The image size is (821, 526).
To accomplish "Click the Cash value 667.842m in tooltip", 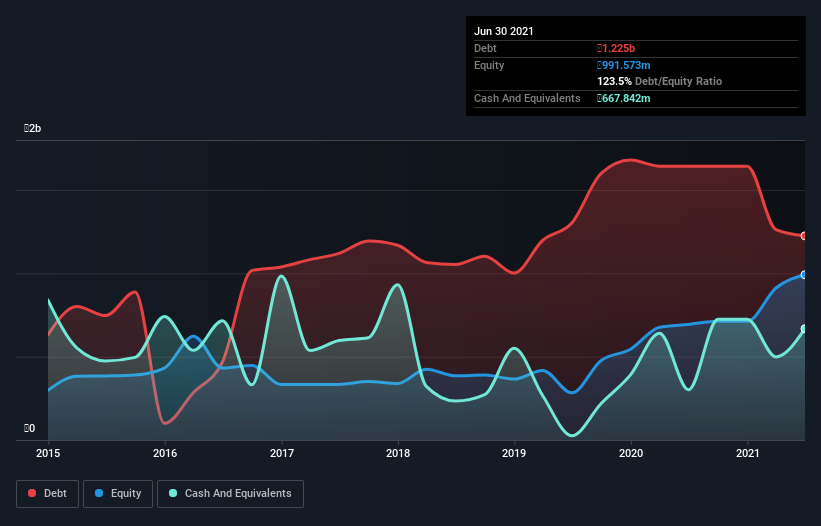I will click(624, 98).
